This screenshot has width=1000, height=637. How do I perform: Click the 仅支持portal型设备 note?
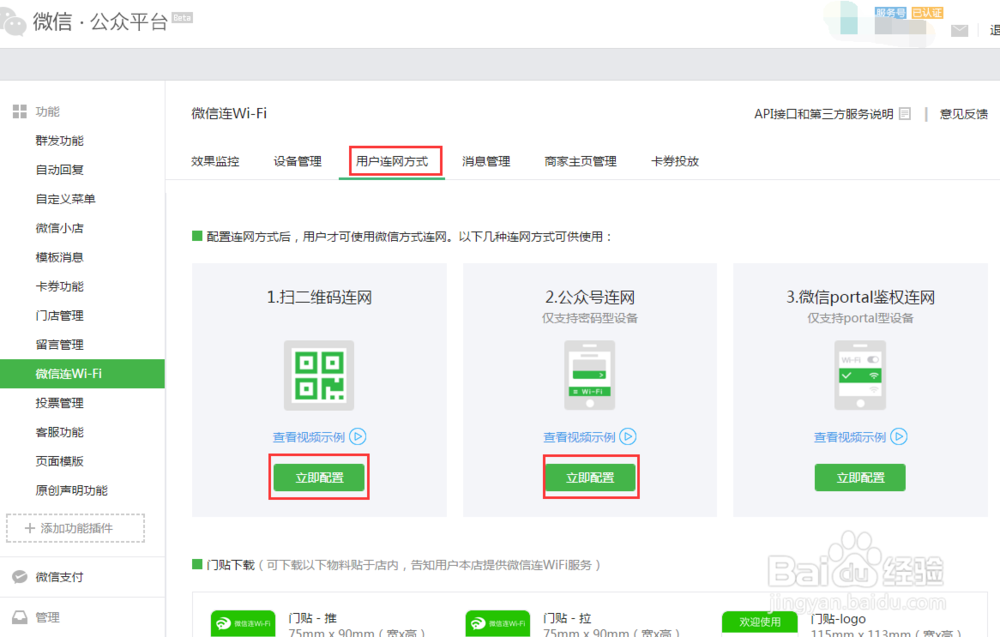[x=860, y=318]
